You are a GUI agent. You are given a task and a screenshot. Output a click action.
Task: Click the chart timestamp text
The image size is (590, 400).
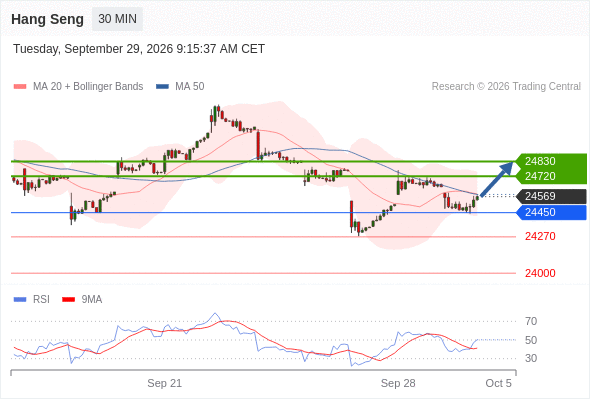pos(139,49)
